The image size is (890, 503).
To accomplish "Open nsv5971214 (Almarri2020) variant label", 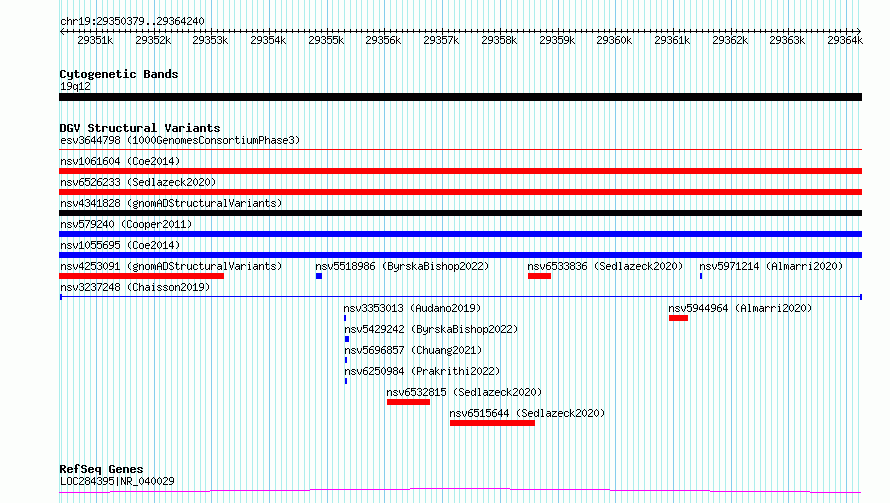I will (771, 266).
